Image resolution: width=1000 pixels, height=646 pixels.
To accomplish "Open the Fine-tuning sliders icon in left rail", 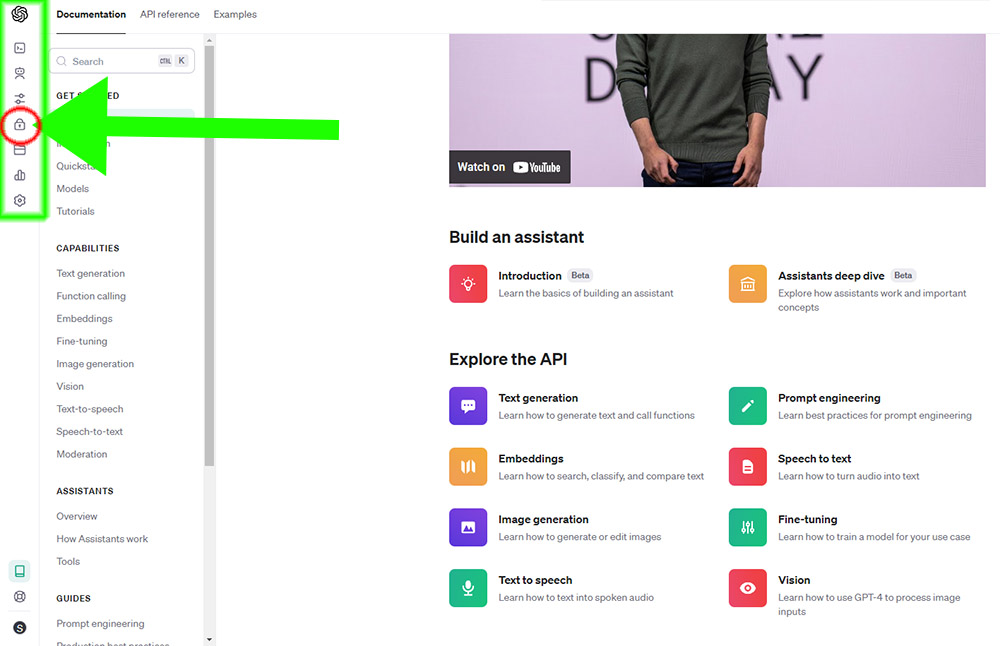I will click(x=20, y=99).
